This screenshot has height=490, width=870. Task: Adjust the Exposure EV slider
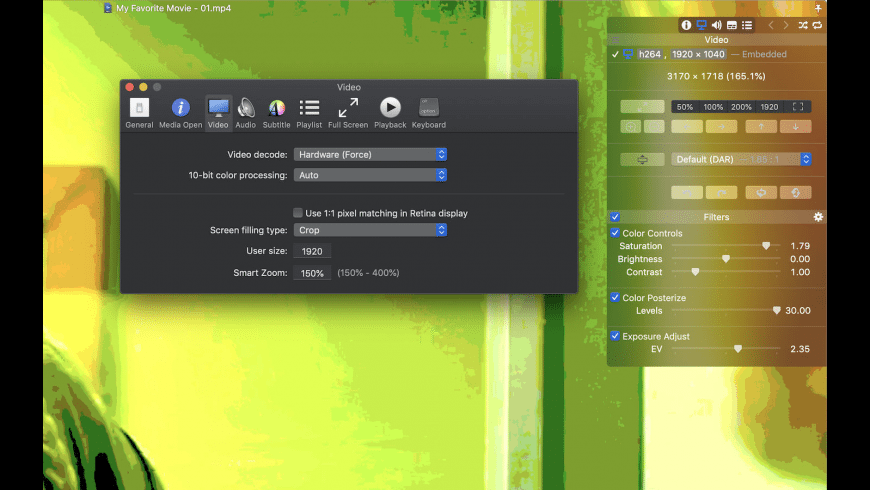[x=726, y=348]
